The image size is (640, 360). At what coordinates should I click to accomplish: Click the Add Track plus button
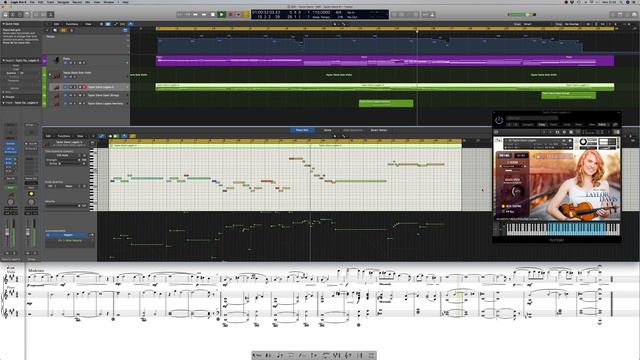(x=47, y=30)
